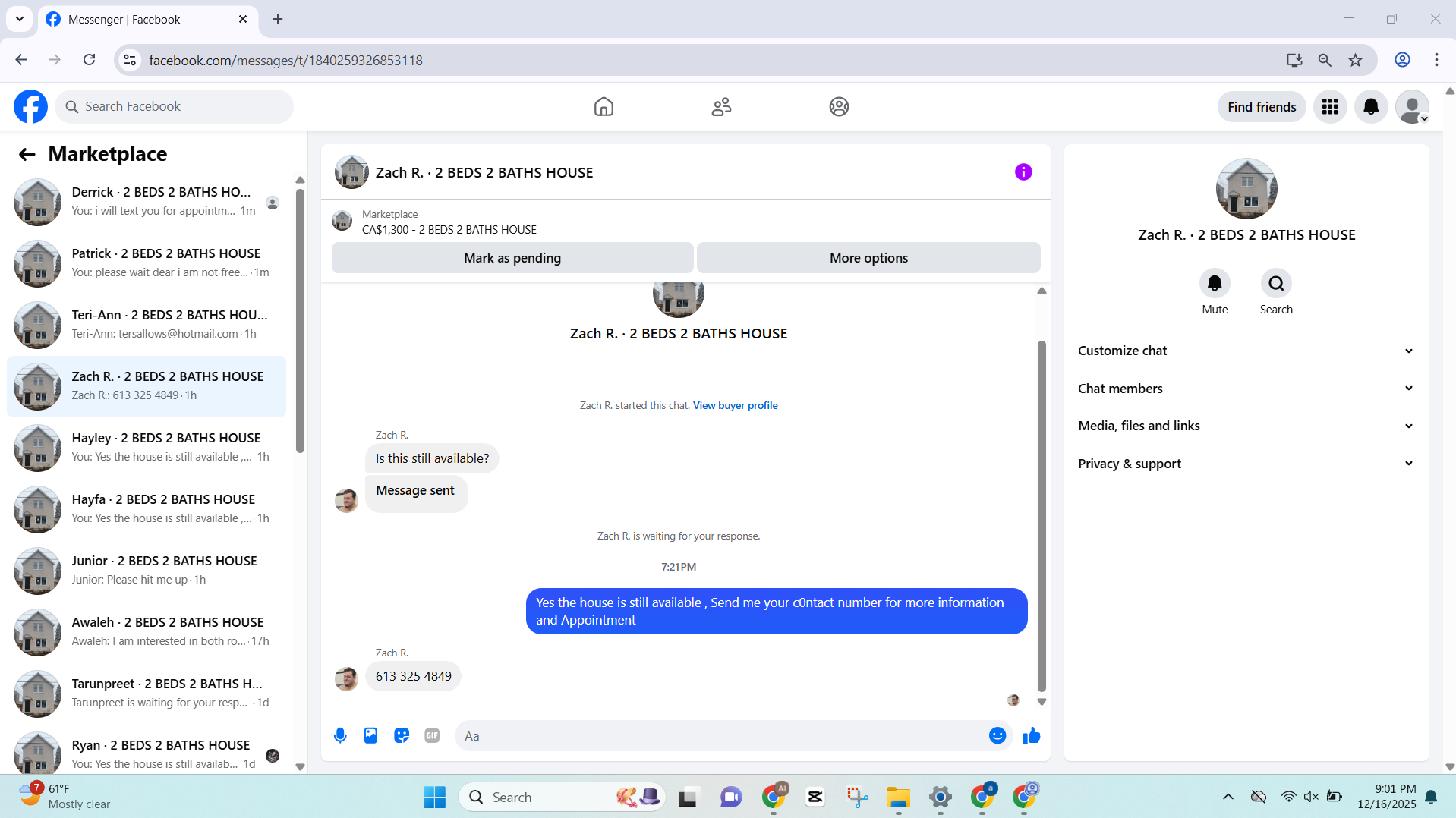The image size is (1456, 818).
Task: Open the emoji picker
Action: tap(997, 736)
